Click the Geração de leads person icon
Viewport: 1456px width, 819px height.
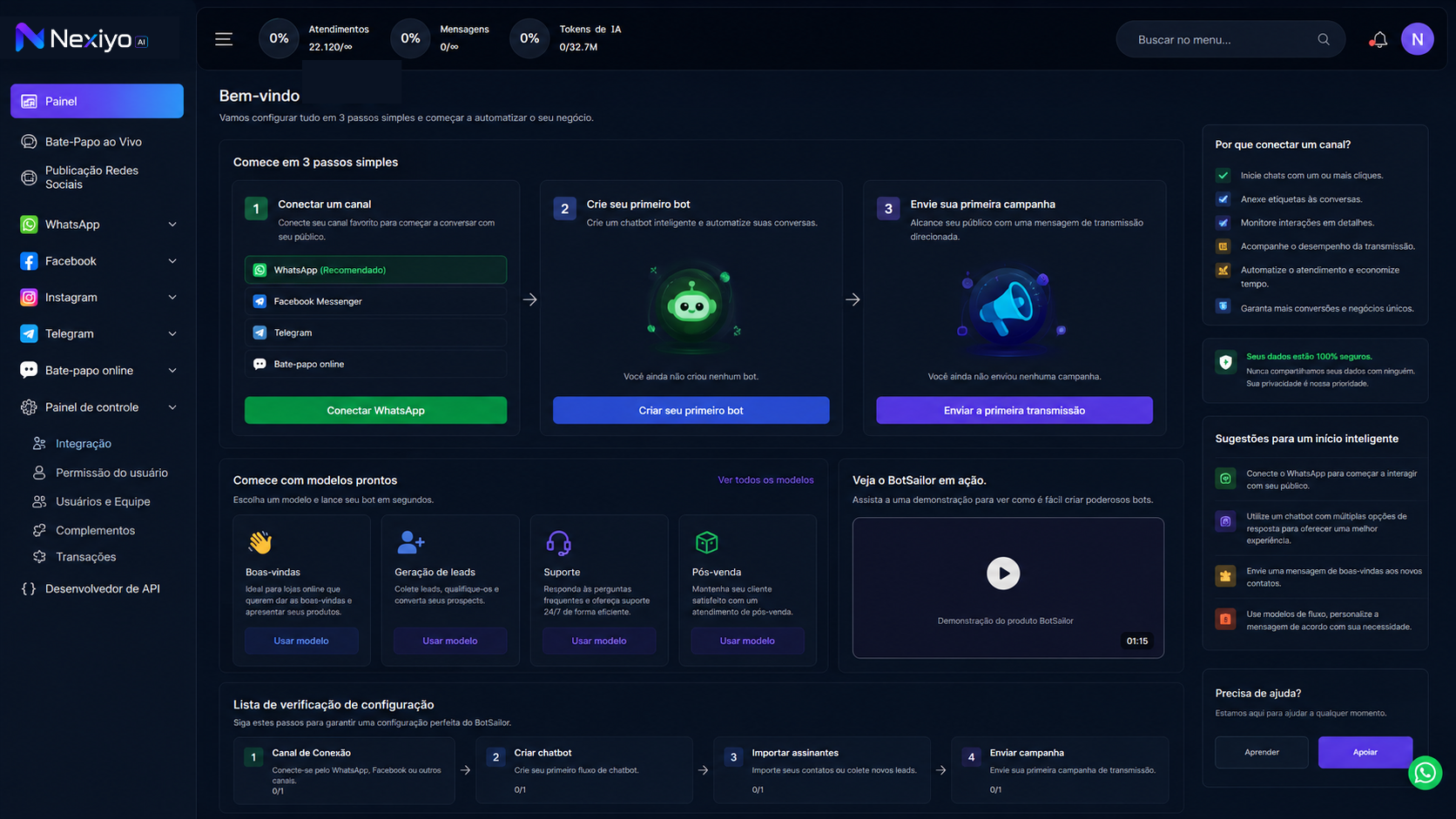point(410,542)
